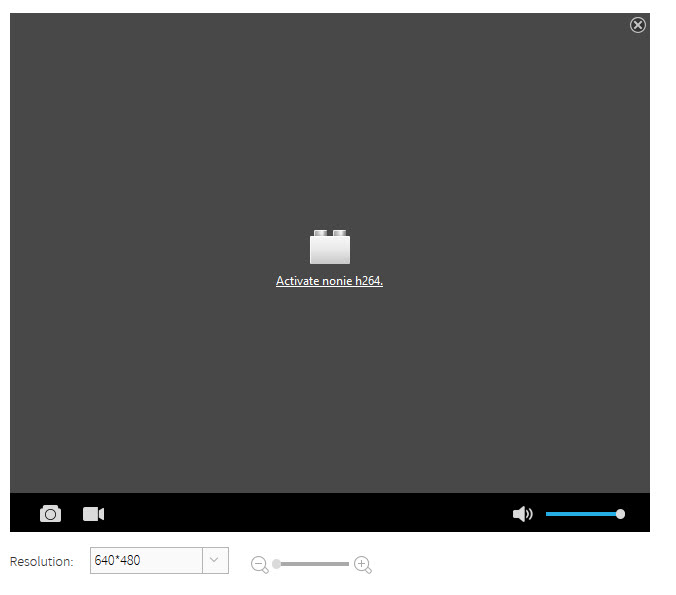Click the zoom in magnifier icon
676x595 pixels.
pos(363,565)
